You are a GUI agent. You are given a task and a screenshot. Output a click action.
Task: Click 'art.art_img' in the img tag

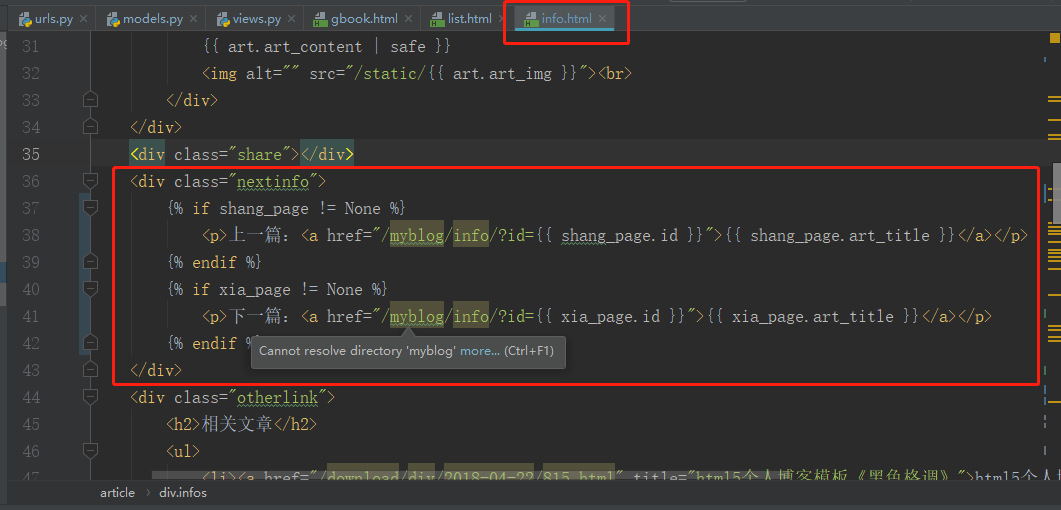(x=502, y=73)
